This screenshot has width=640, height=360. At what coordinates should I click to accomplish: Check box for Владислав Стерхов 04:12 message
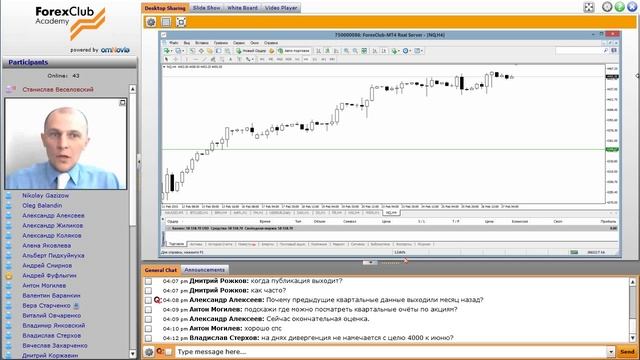pos(149,338)
